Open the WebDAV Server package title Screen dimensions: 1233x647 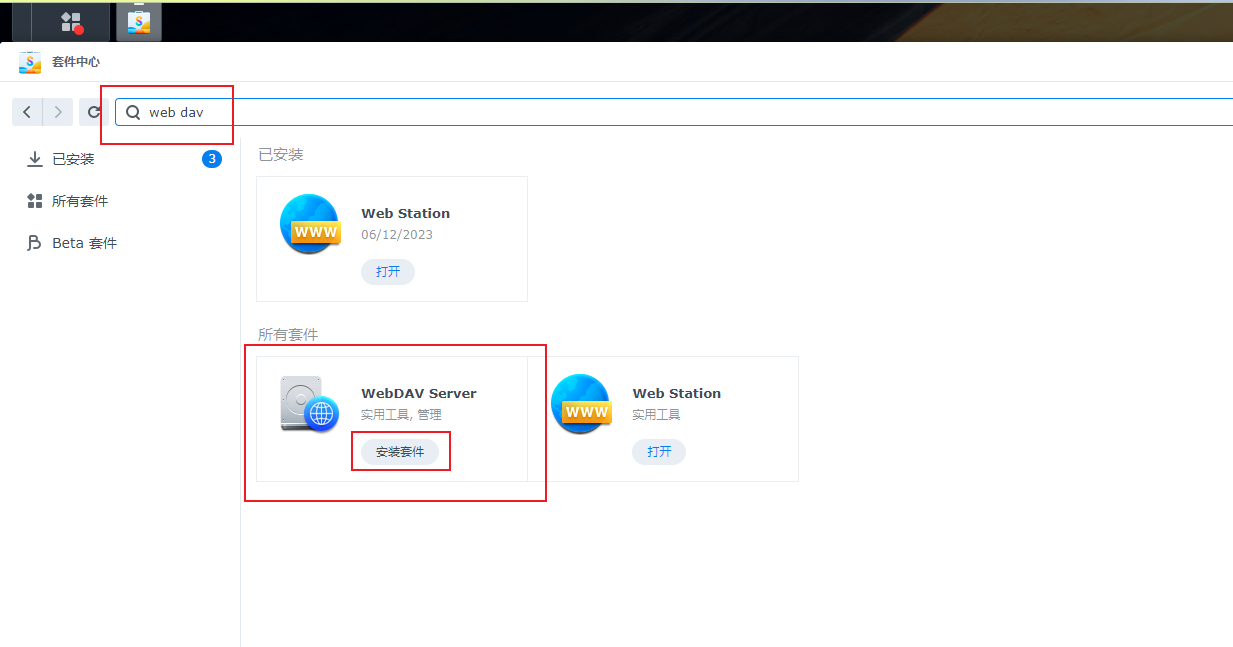tap(419, 393)
